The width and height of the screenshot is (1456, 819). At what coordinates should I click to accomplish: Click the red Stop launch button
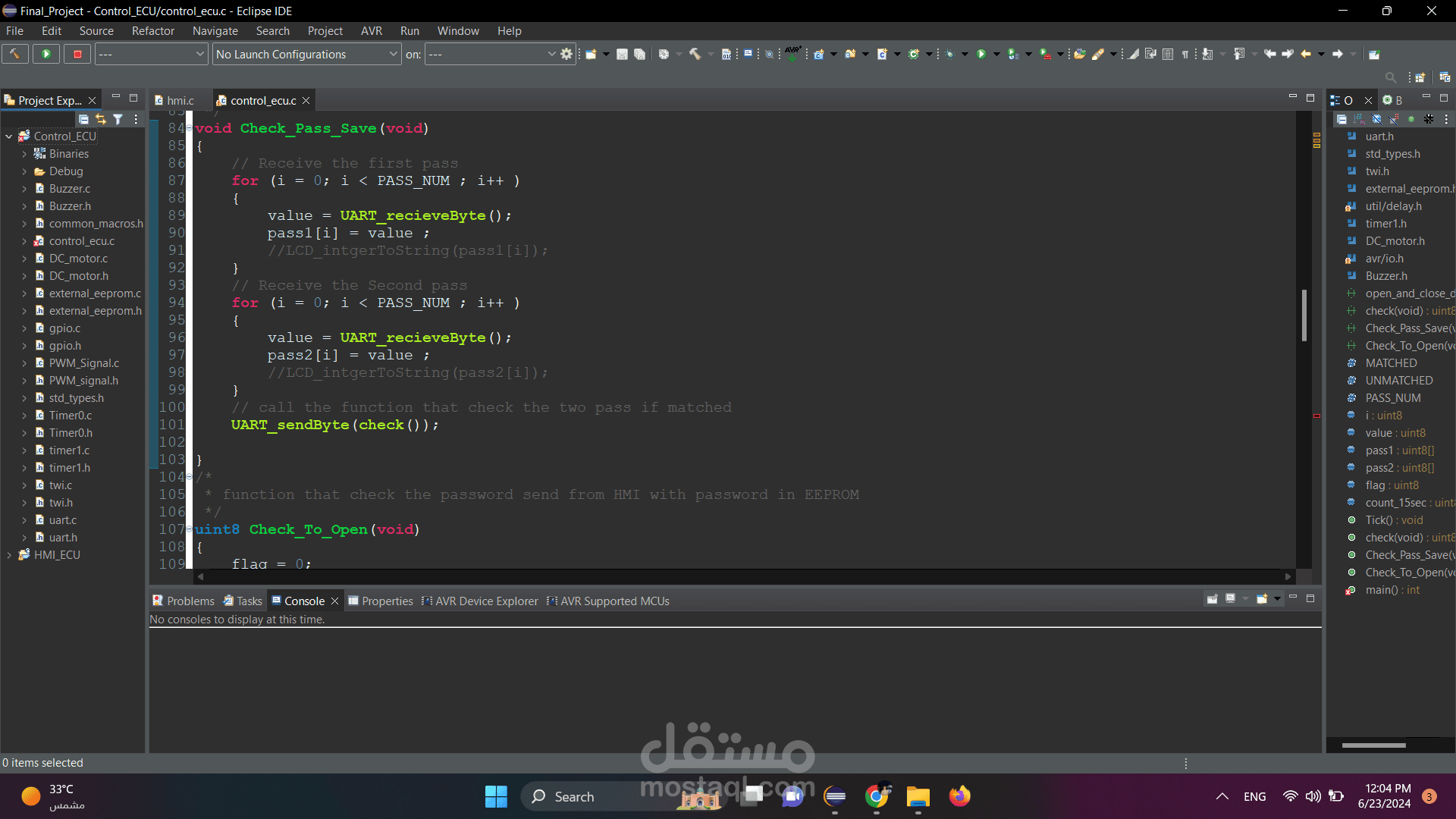[x=77, y=54]
